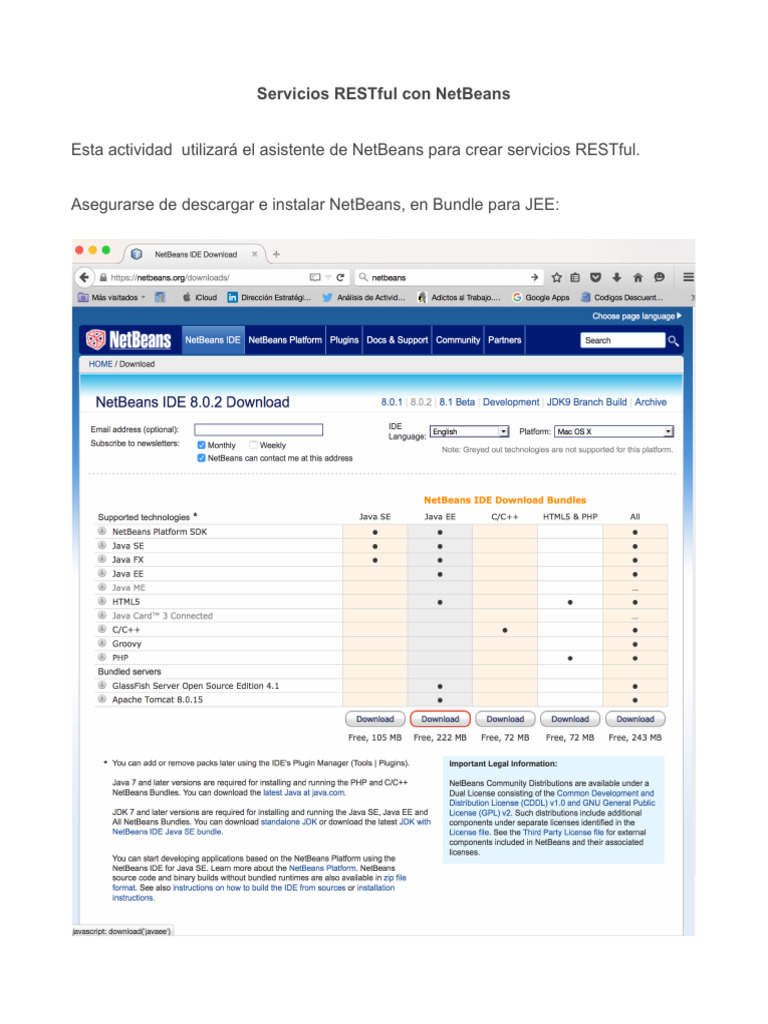The height and width of the screenshot is (1024, 768).
Task: Open the iCloud bookmark
Action: pos(200,297)
